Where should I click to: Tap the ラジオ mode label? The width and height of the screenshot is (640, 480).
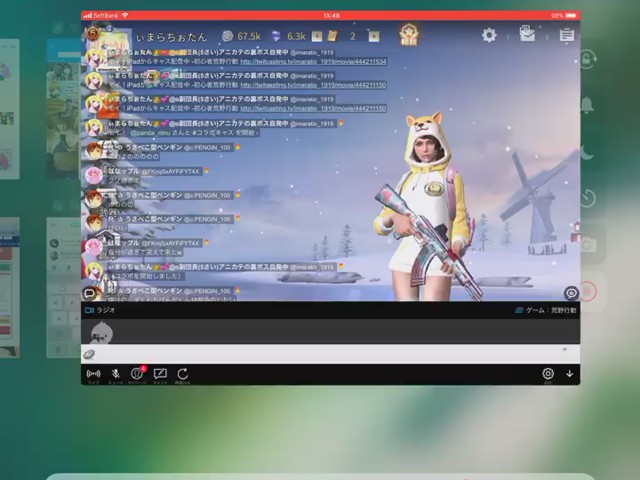pyautogui.click(x=105, y=310)
